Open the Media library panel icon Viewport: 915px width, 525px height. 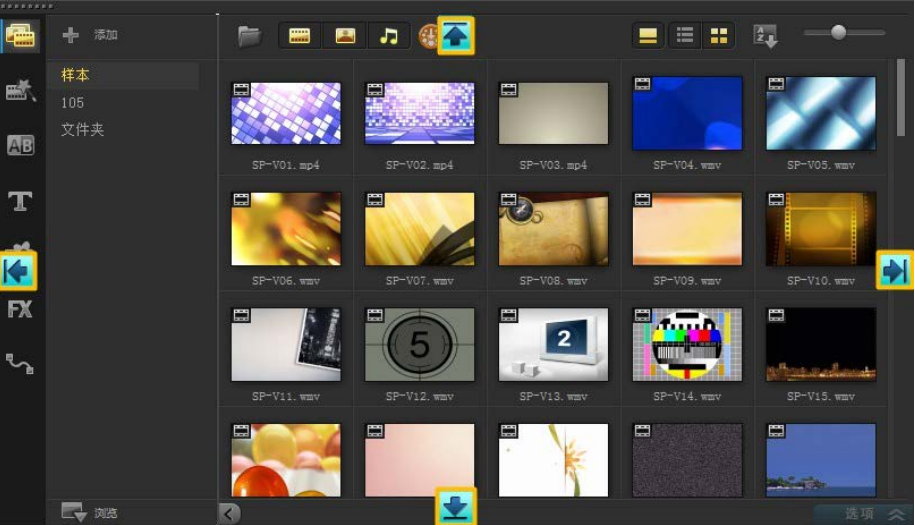[x=21, y=37]
